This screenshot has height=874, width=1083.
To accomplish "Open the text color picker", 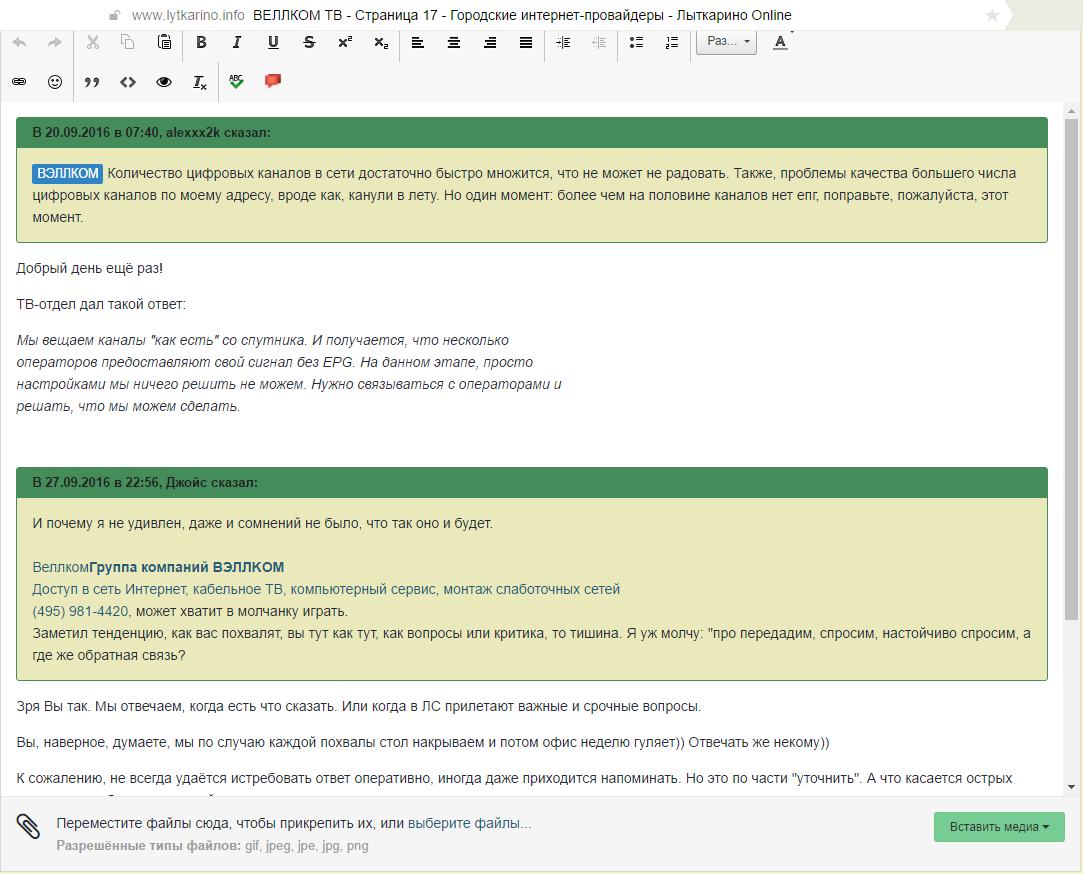I will [780, 42].
